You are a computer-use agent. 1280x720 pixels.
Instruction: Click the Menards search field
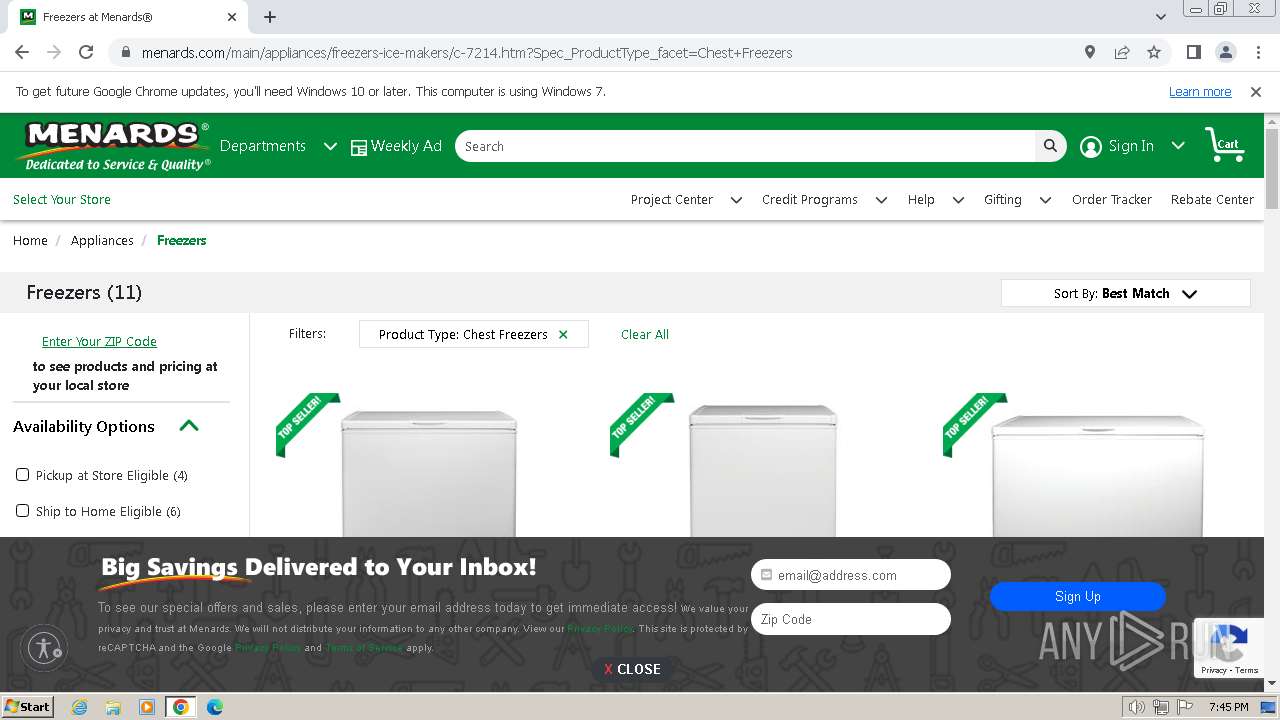[x=745, y=146]
